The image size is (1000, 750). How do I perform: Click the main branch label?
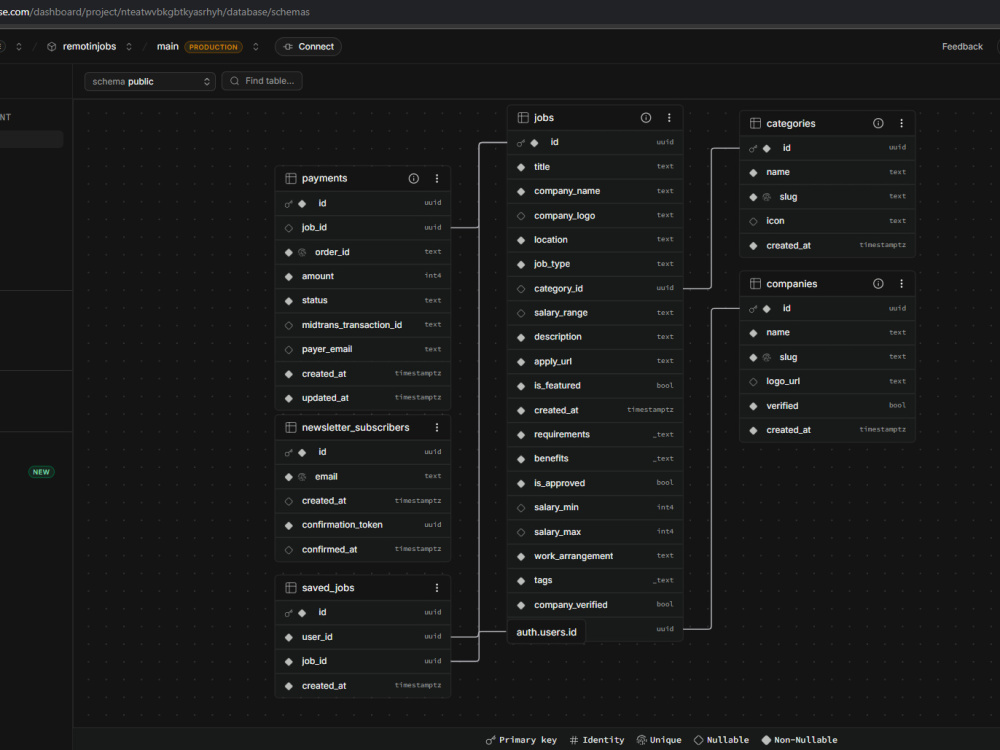click(x=168, y=47)
